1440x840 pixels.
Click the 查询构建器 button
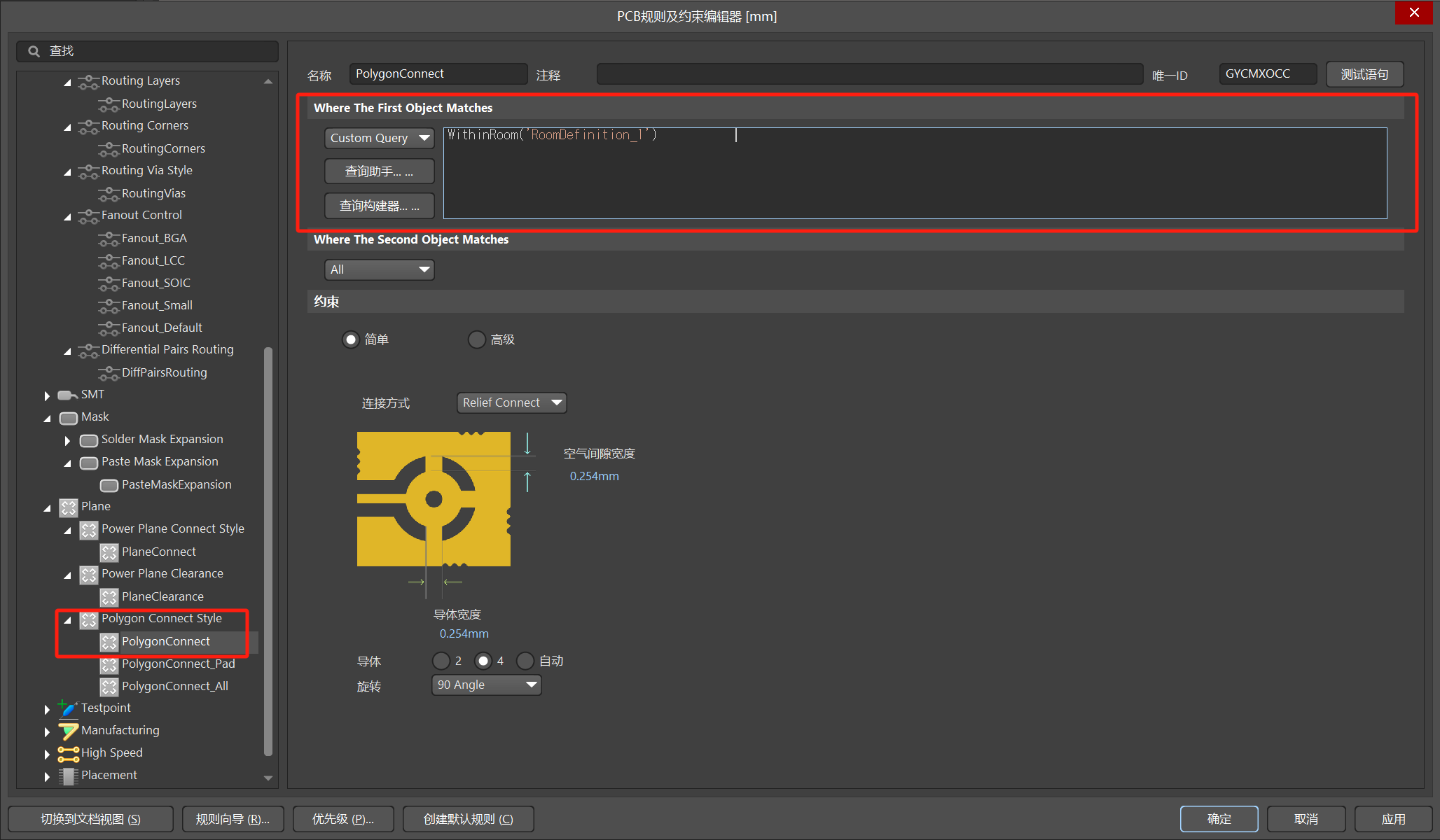[379, 206]
